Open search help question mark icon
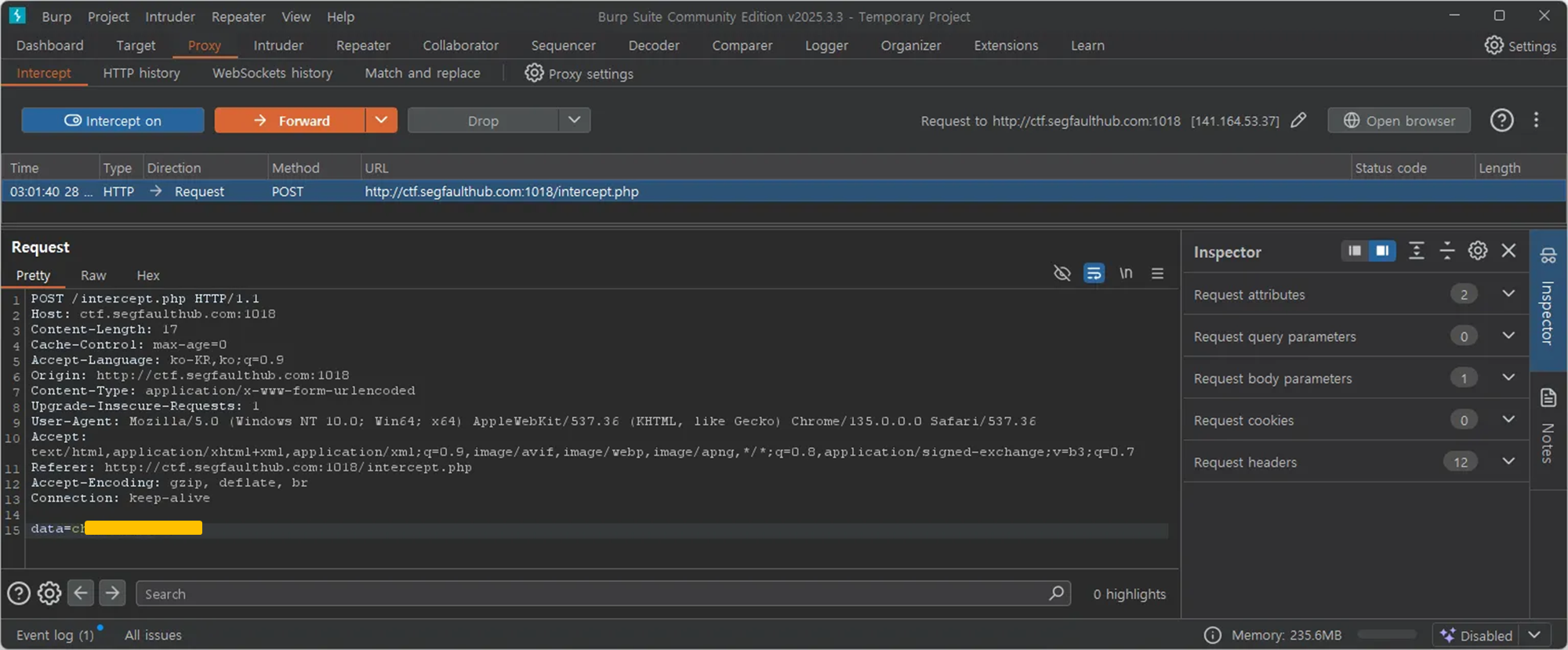The image size is (1568, 650). 19,594
